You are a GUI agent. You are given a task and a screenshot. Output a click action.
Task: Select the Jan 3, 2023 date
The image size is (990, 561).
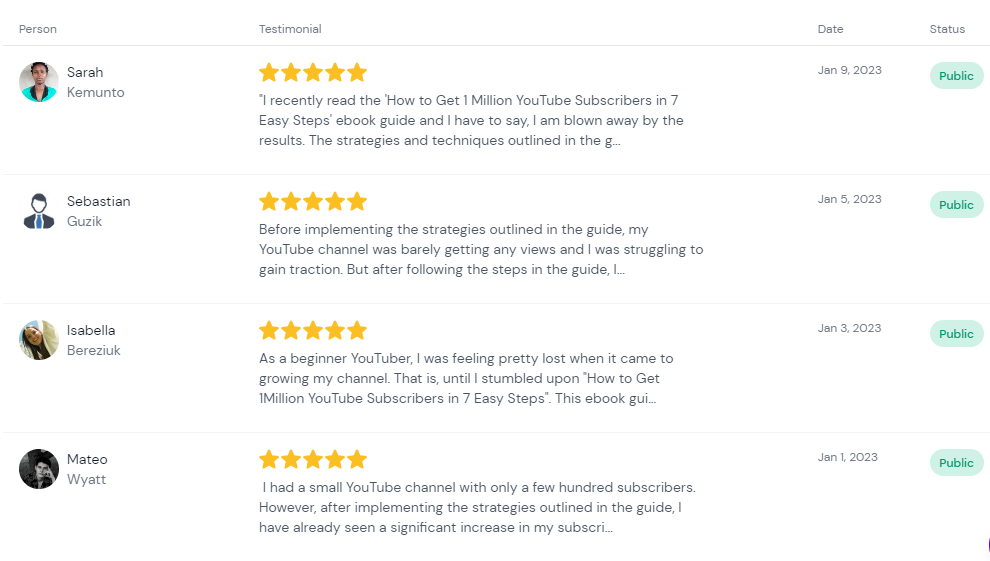point(849,328)
